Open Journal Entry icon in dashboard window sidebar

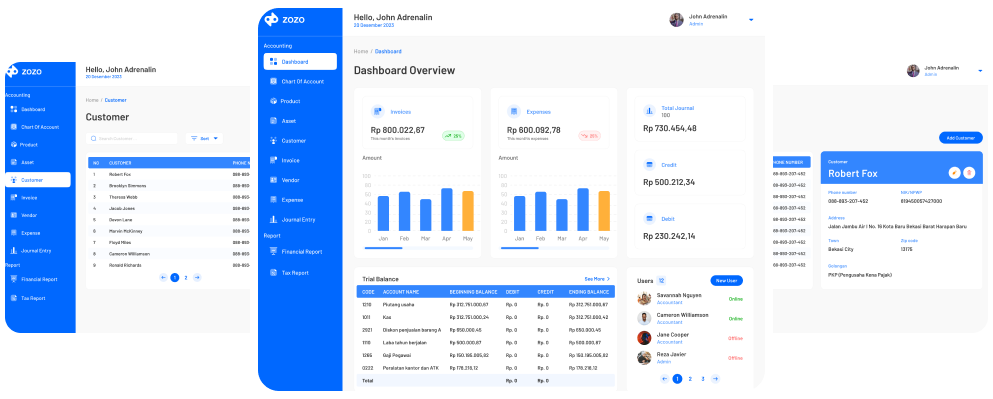(274, 219)
